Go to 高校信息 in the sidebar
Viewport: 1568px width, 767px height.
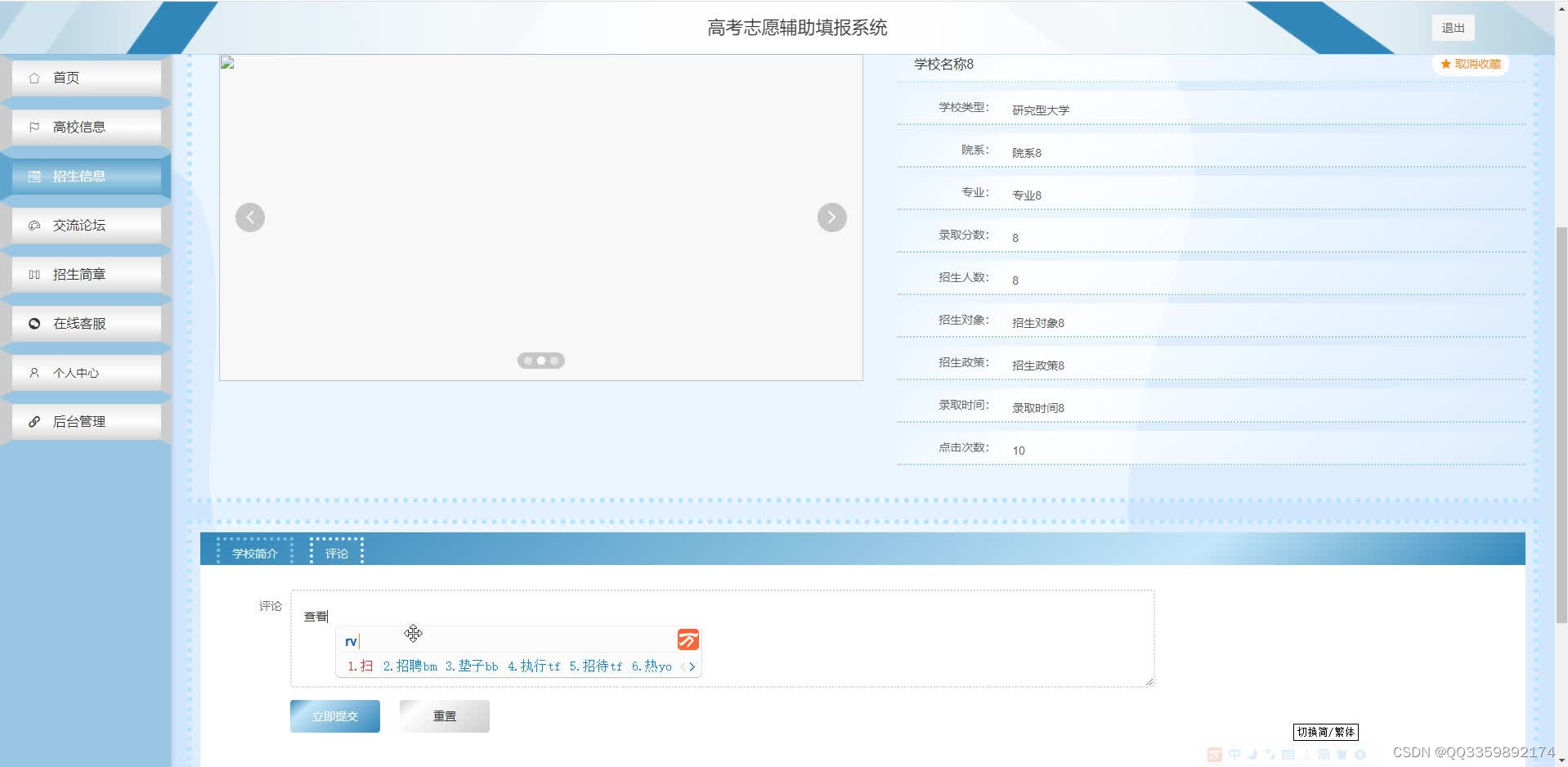click(86, 127)
